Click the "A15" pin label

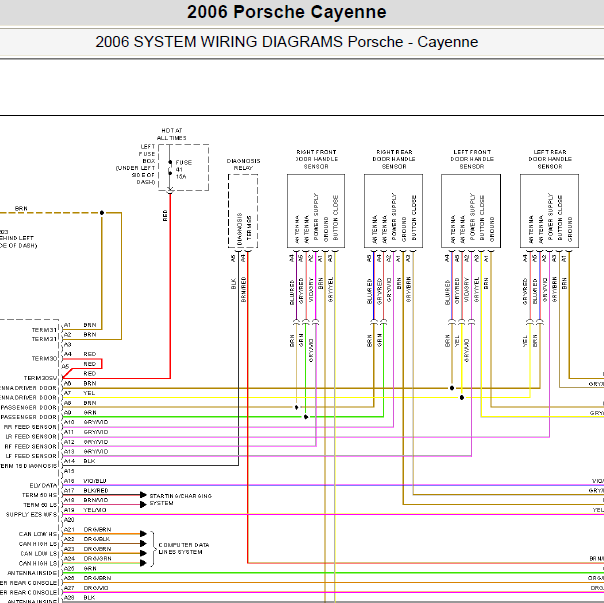pyautogui.click(x=69, y=471)
